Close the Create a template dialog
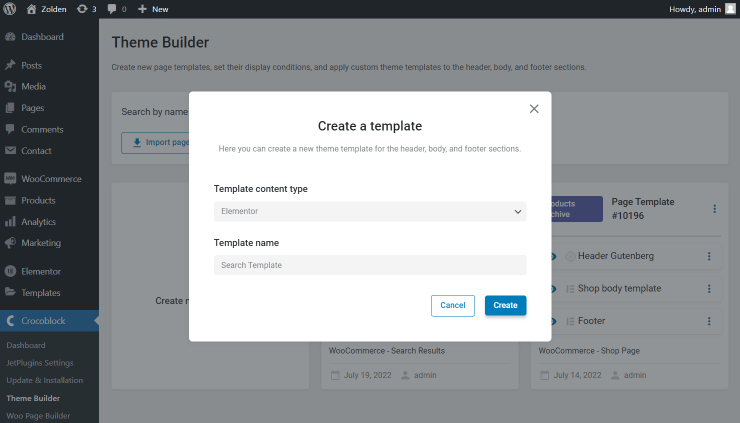This screenshot has width=740, height=423. pos(534,109)
